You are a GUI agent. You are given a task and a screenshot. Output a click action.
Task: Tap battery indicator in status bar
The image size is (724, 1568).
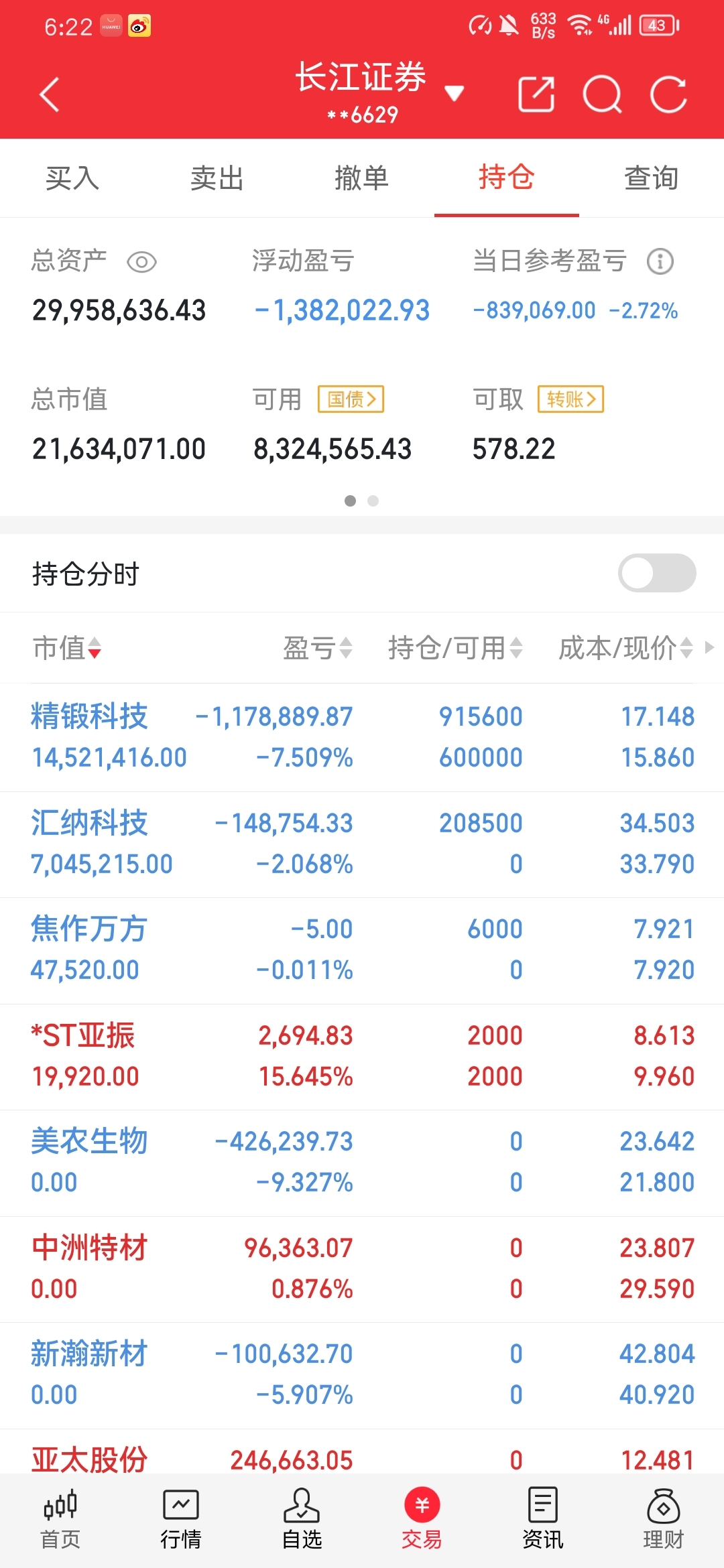(660, 25)
